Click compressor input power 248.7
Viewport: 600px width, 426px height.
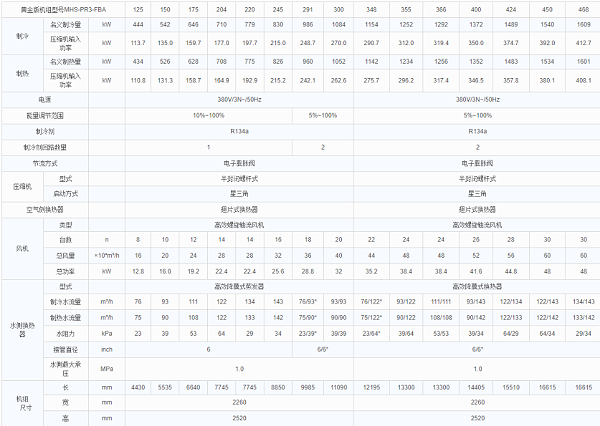(x=308, y=43)
